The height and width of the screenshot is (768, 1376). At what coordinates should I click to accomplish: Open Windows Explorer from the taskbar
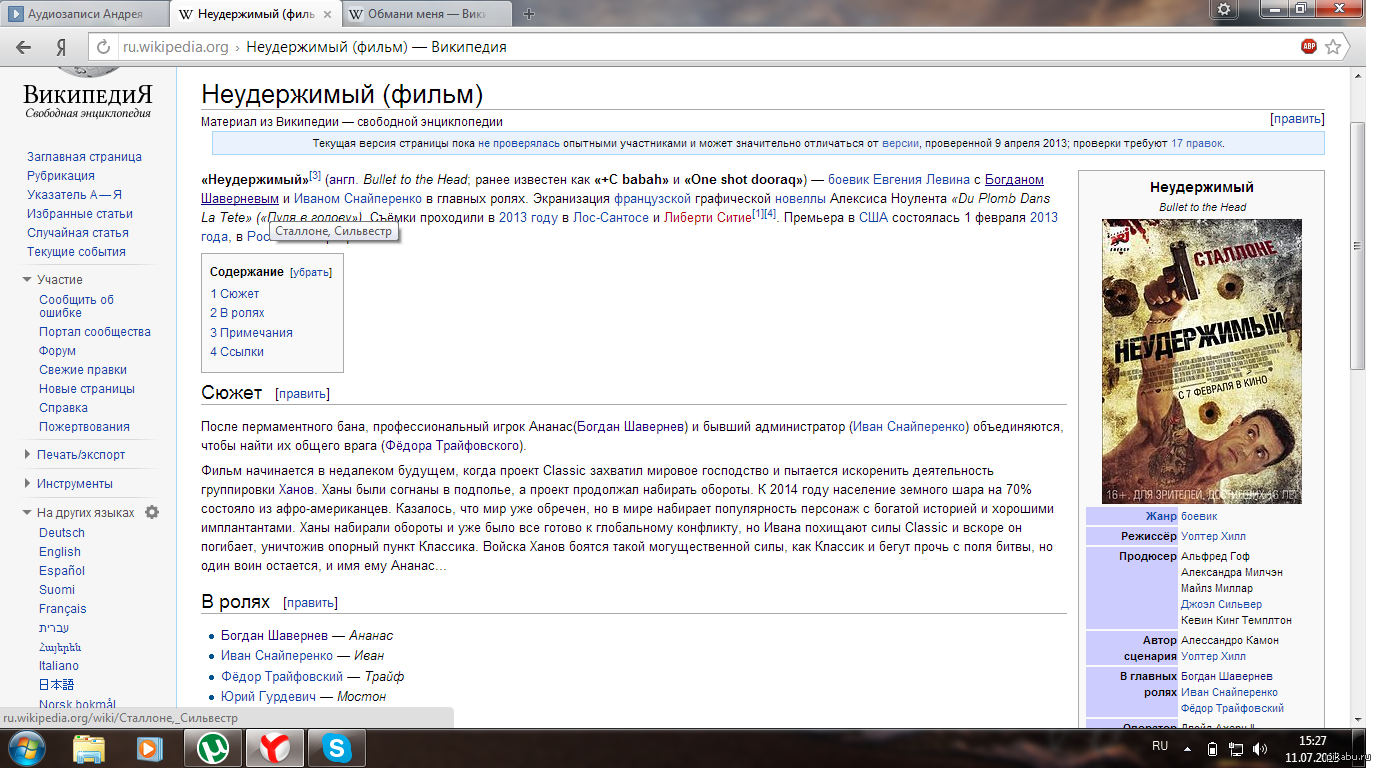coord(89,747)
